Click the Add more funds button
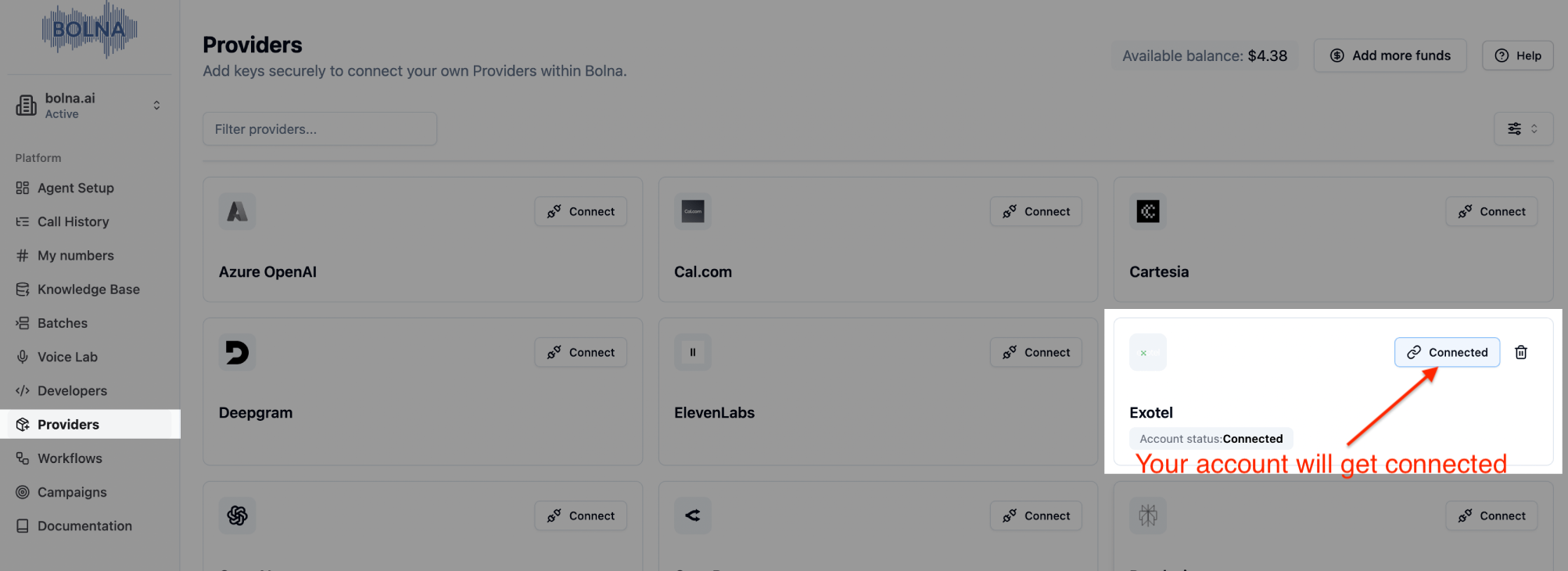The width and height of the screenshot is (1568, 571). (1390, 55)
